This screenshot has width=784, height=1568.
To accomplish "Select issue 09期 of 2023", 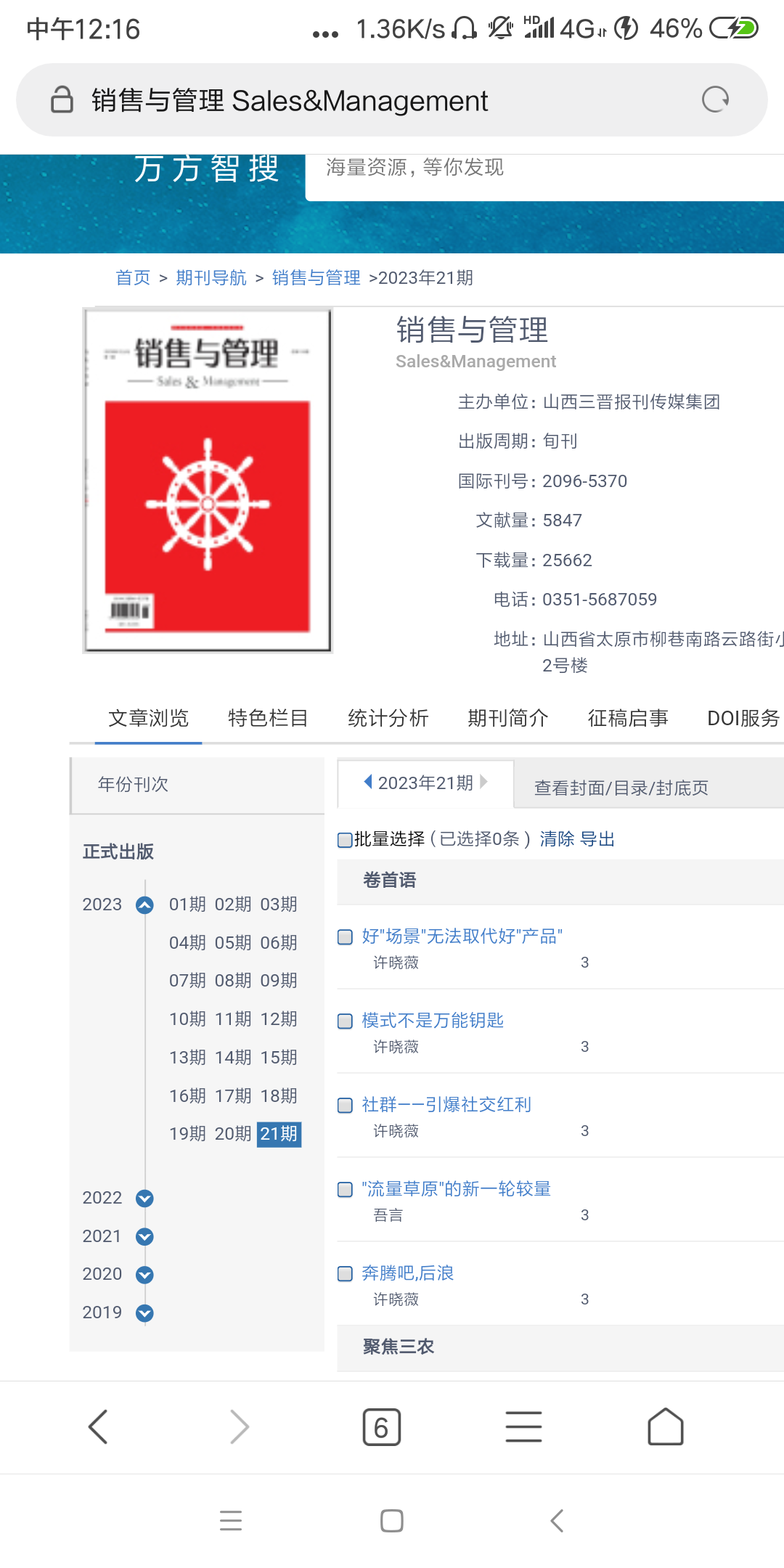I will pyautogui.click(x=279, y=981).
